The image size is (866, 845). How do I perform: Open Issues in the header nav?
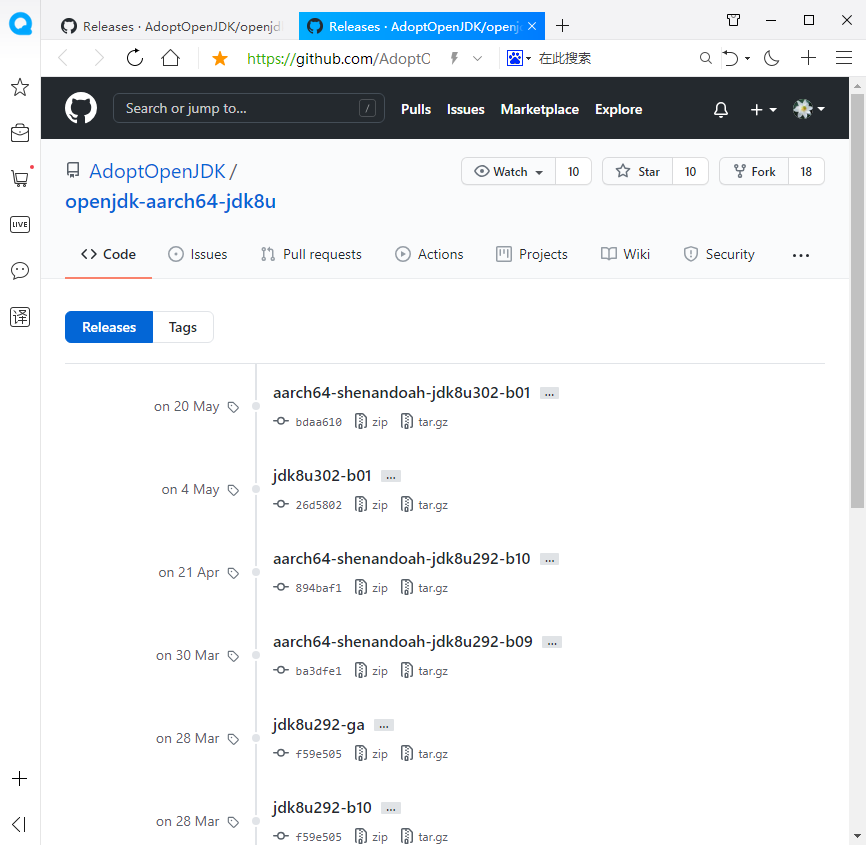pyautogui.click(x=465, y=109)
